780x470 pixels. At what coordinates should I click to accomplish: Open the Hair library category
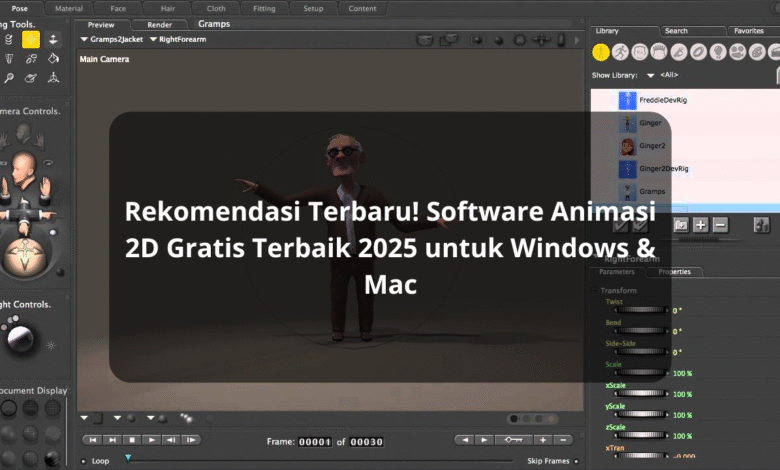pos(659,52)
